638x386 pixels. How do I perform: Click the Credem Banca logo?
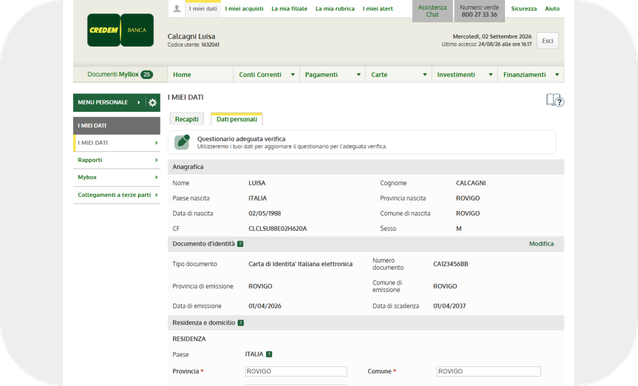coord(120,30)
